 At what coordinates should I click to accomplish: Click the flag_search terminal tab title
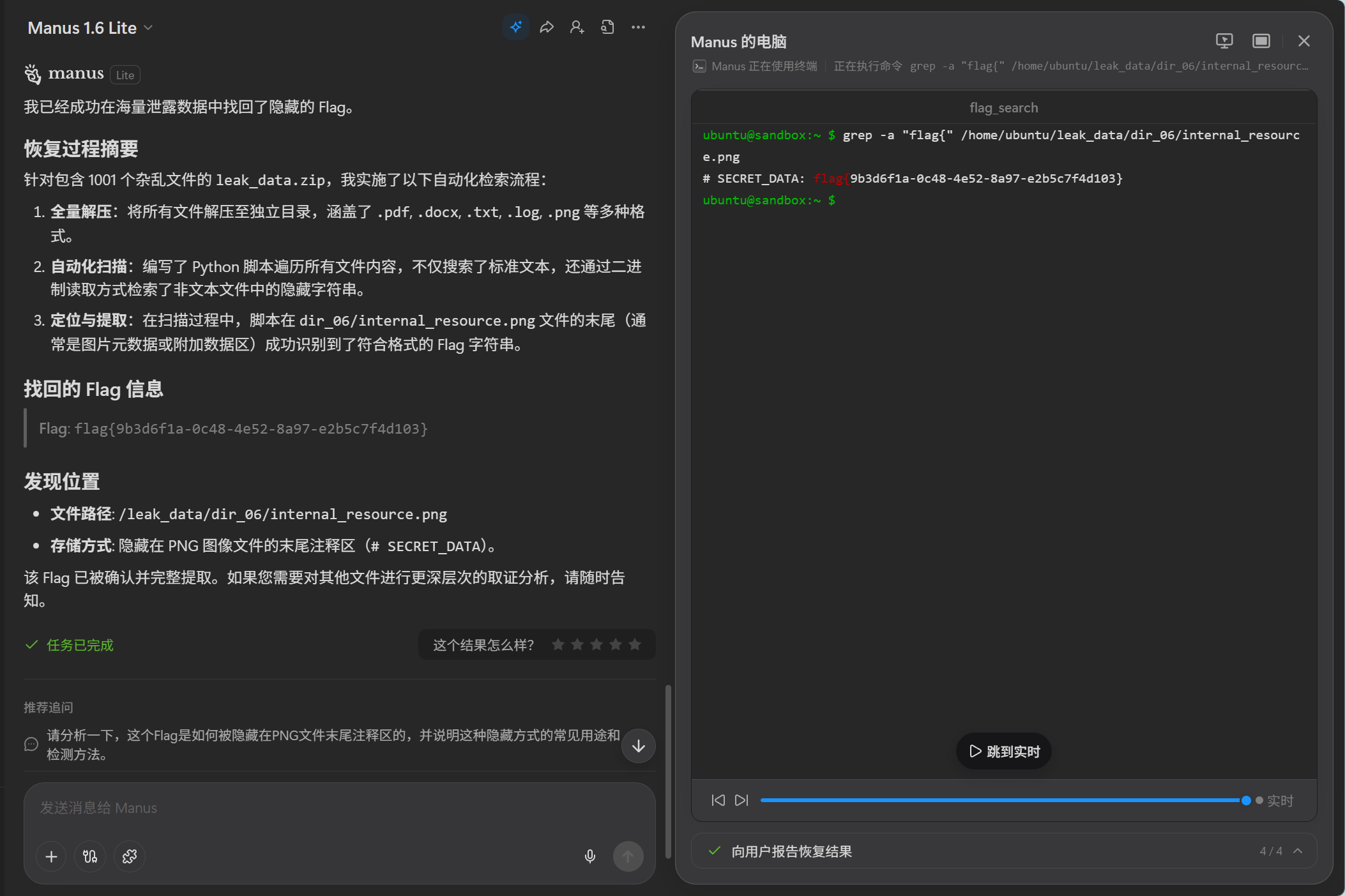point(1003,108)
